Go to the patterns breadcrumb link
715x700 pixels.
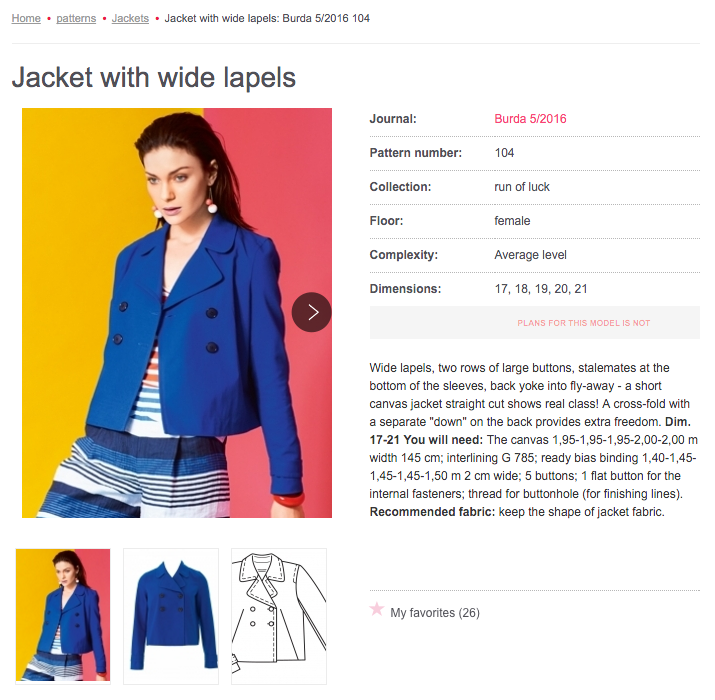coord(76,18)
